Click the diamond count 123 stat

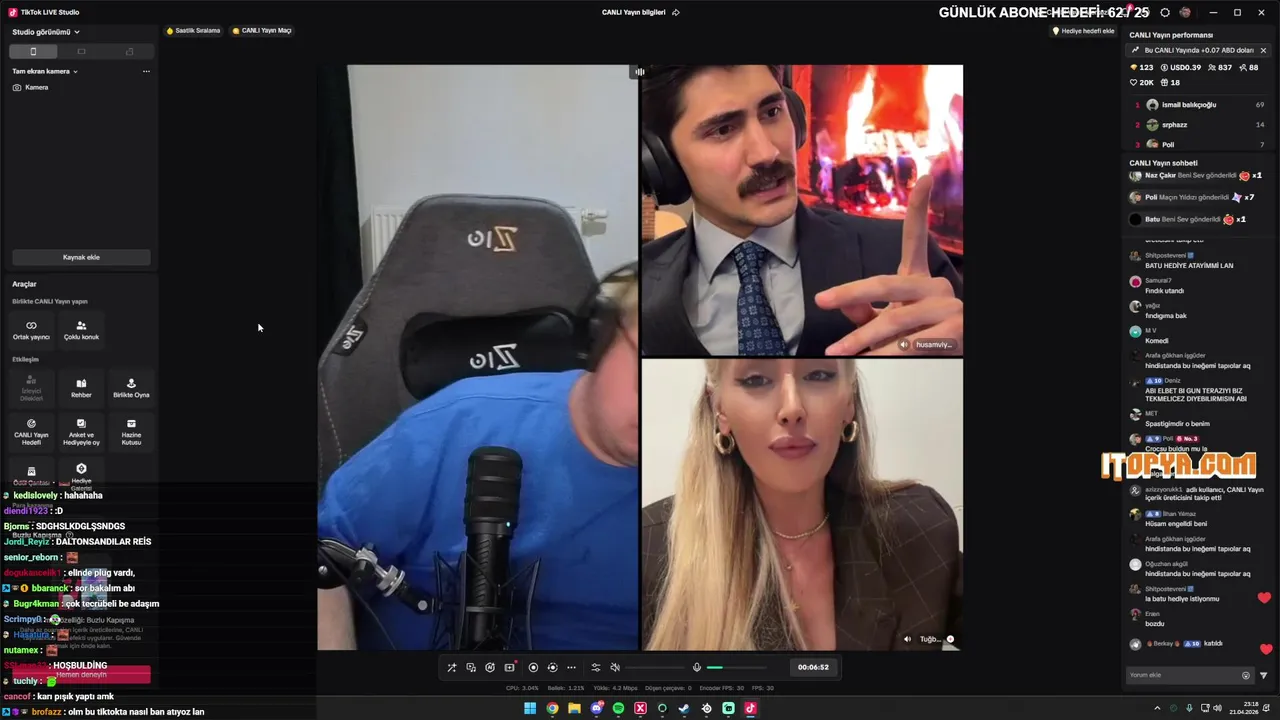click(x=1141, y=68)
